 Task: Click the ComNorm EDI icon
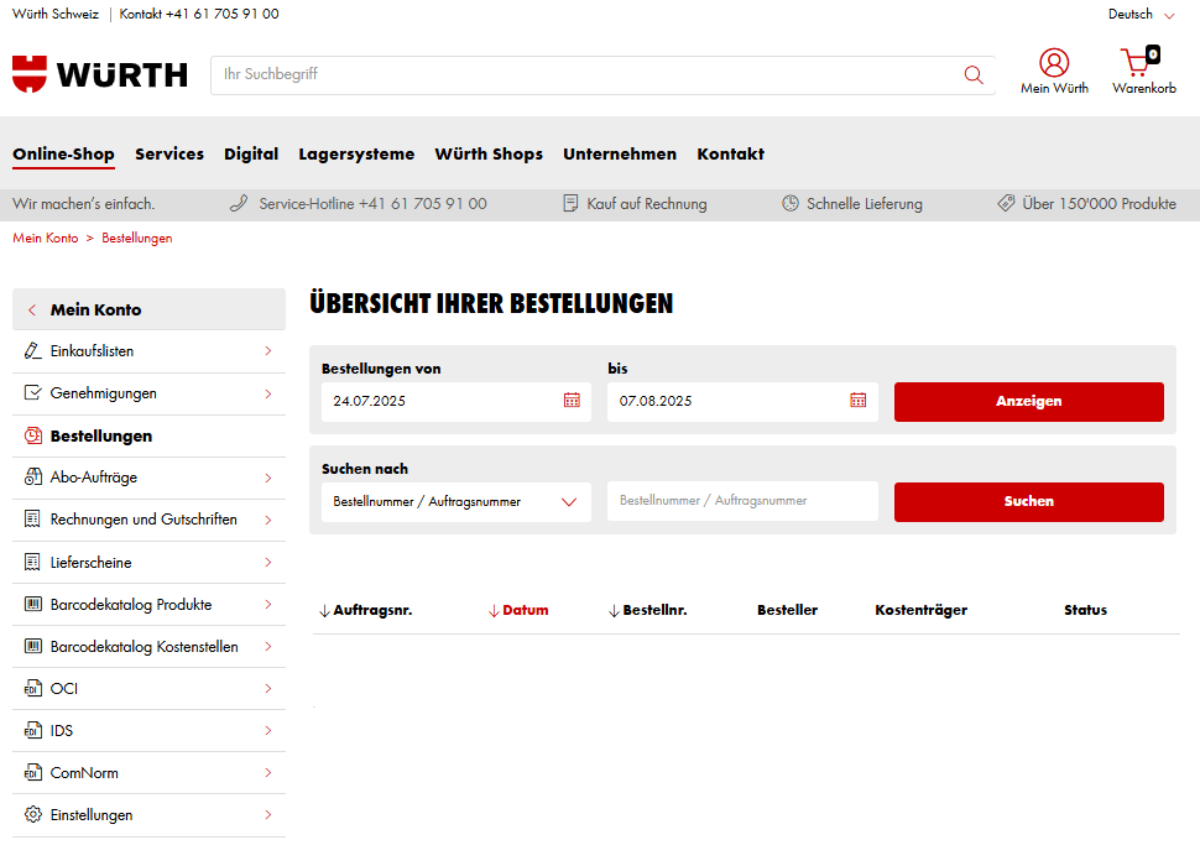[32, 773]
